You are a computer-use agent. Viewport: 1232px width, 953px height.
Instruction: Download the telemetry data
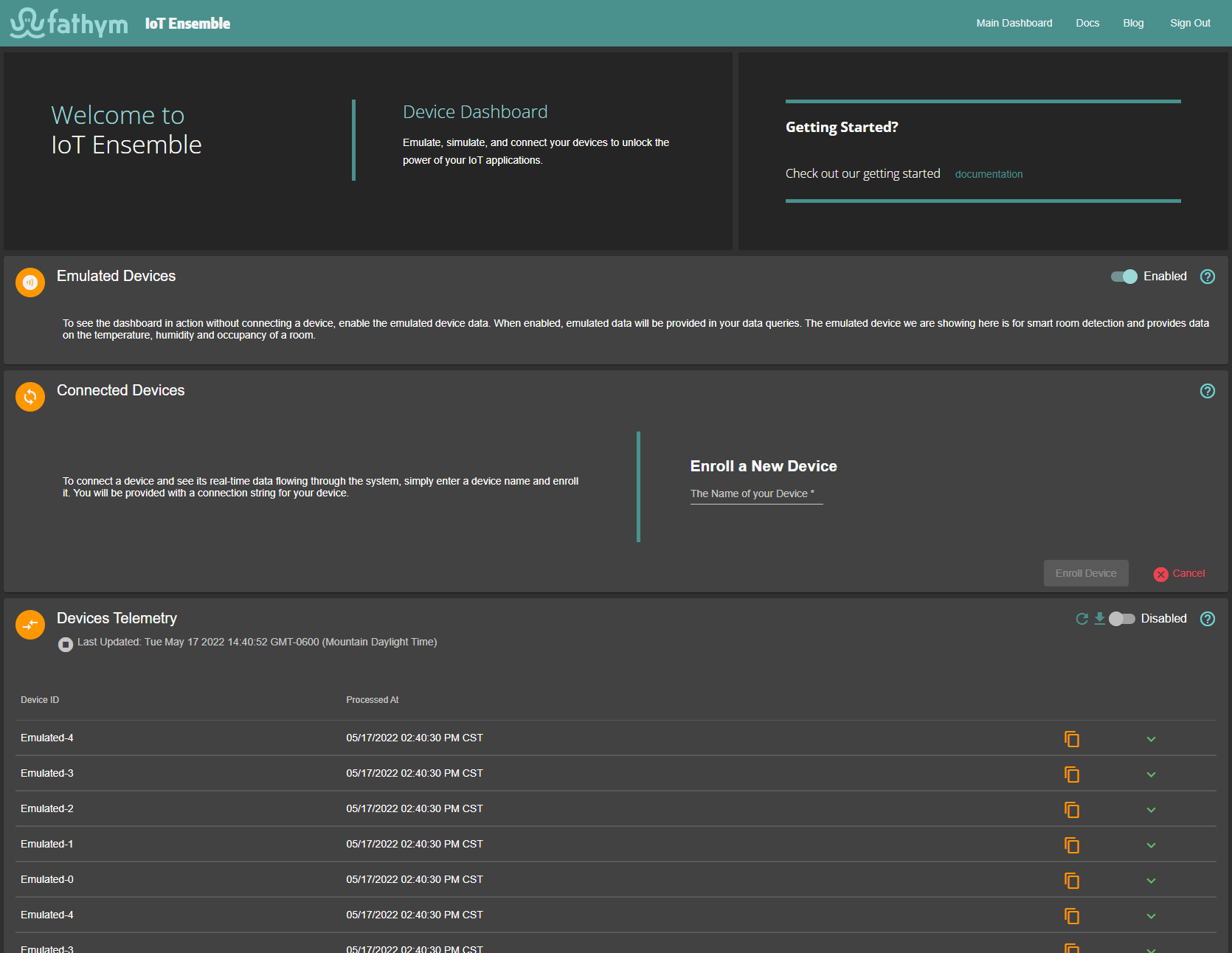1099,619
